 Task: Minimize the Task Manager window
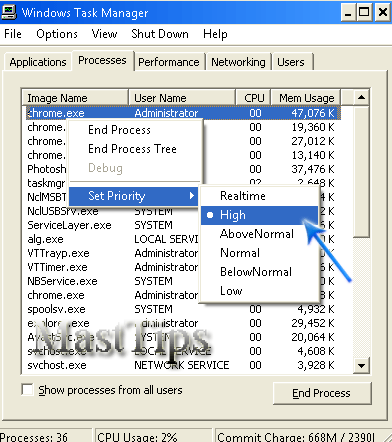click(x=348, y=12)
